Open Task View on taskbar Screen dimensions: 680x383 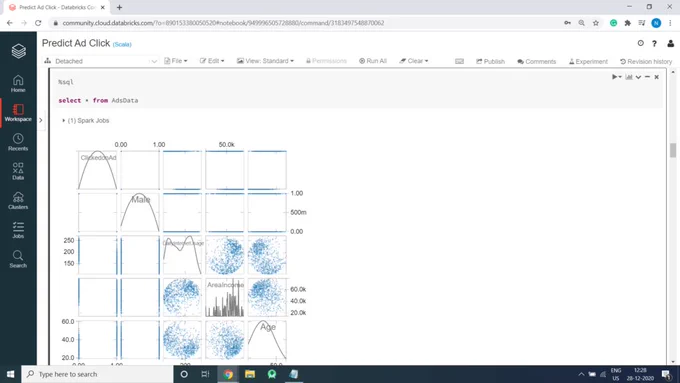point(206,374)
